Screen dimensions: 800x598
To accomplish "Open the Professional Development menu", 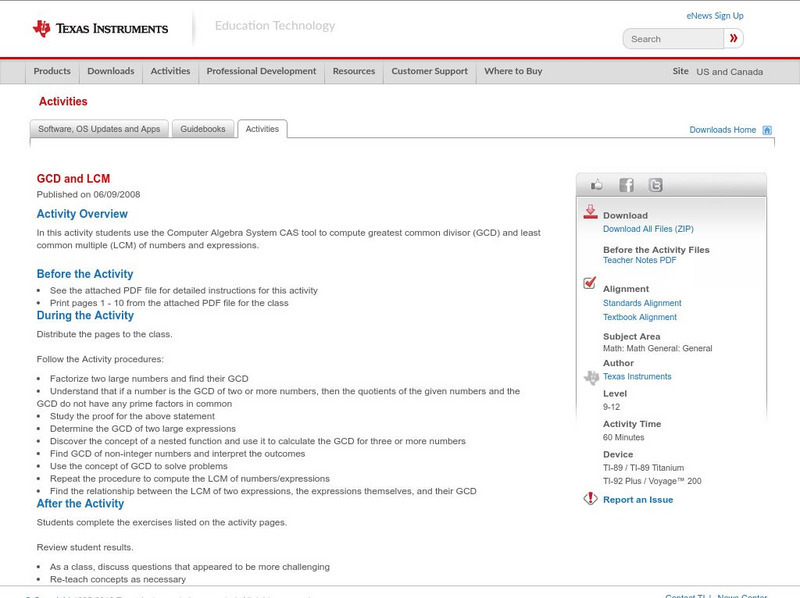I will click(x=261, y=71).
